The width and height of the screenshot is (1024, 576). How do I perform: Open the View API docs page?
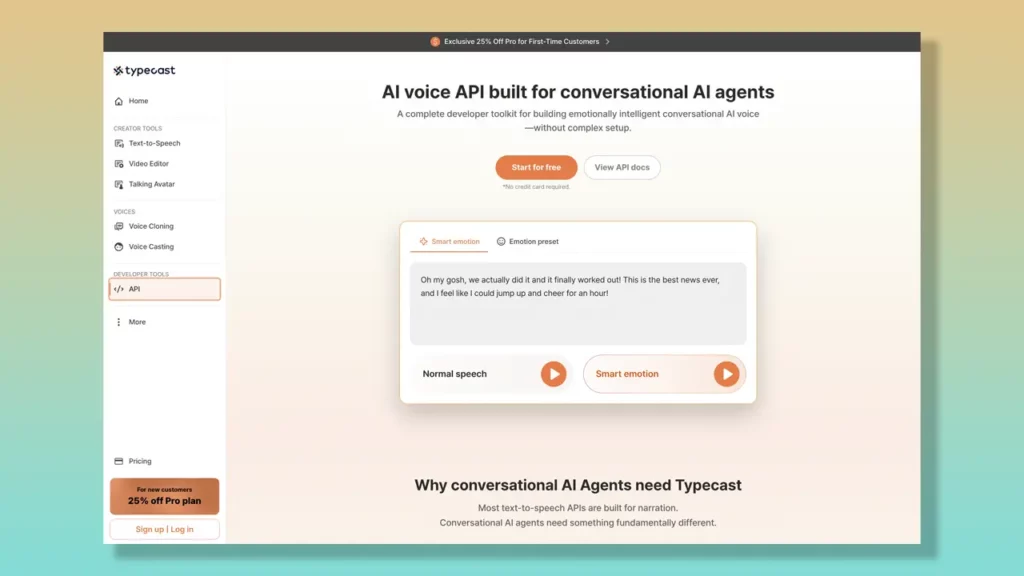622,167
